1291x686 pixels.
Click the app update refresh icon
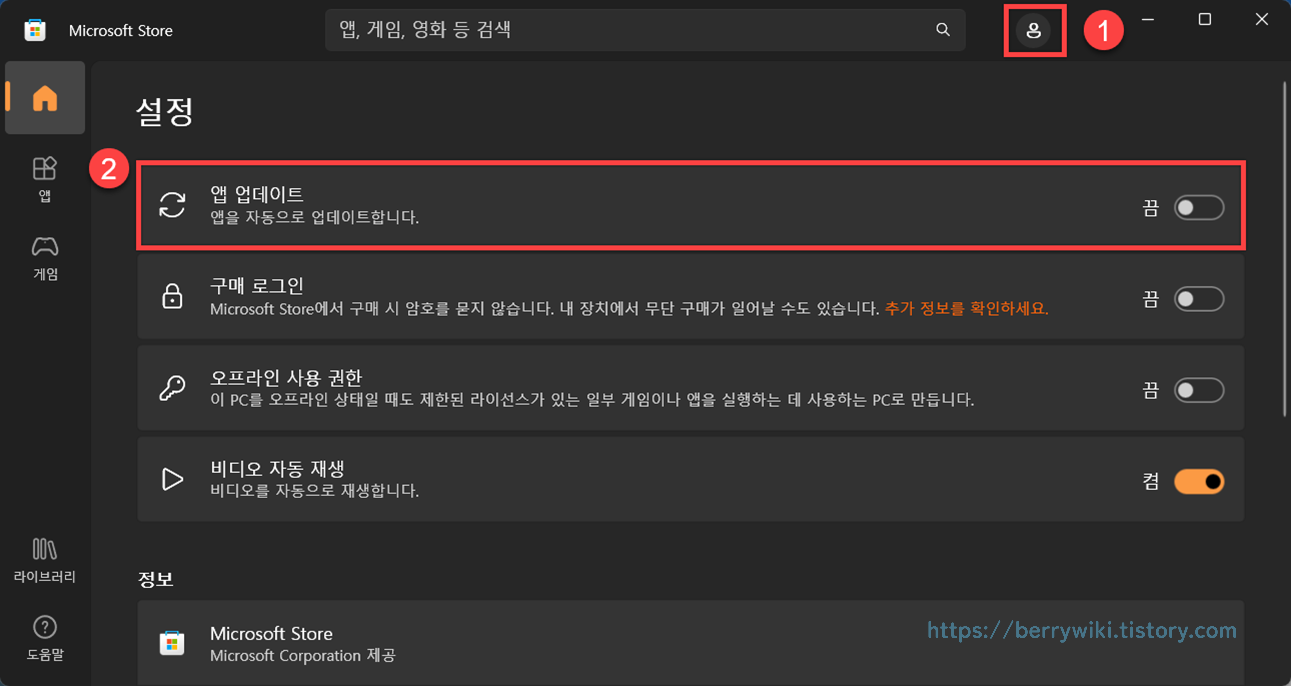[172, 204]
